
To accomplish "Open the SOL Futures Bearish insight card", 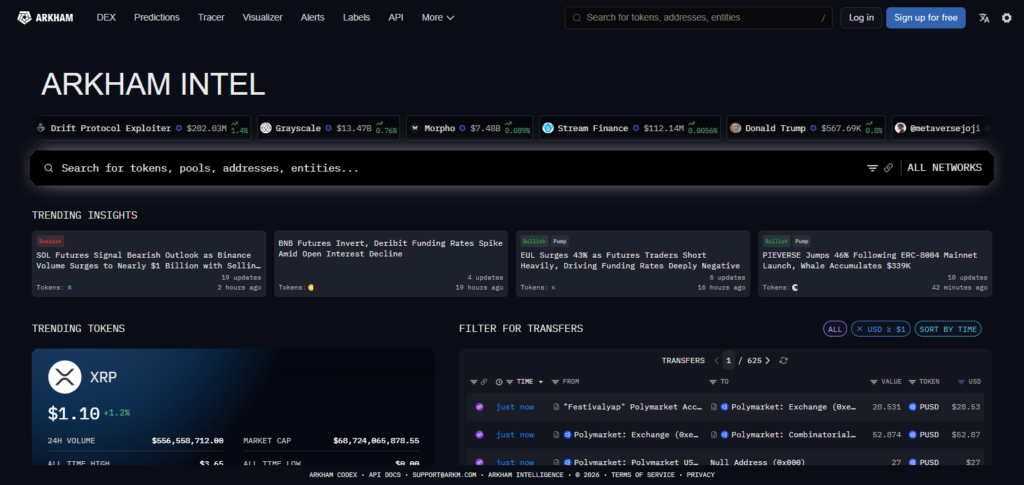I will pyautogui.click(x=149, y=264).
